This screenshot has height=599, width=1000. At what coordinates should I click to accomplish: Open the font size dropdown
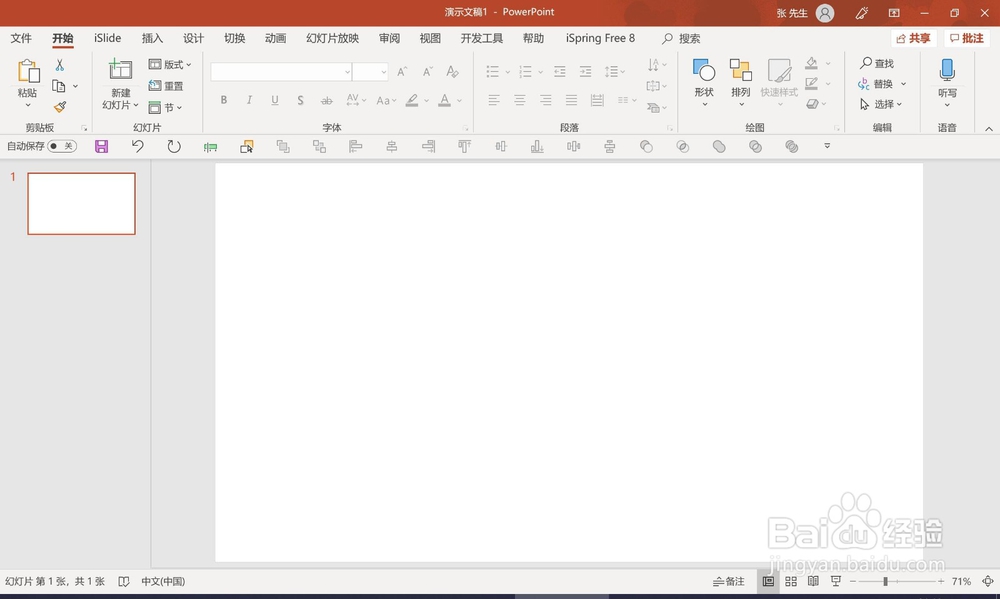(x=383, y=72)
